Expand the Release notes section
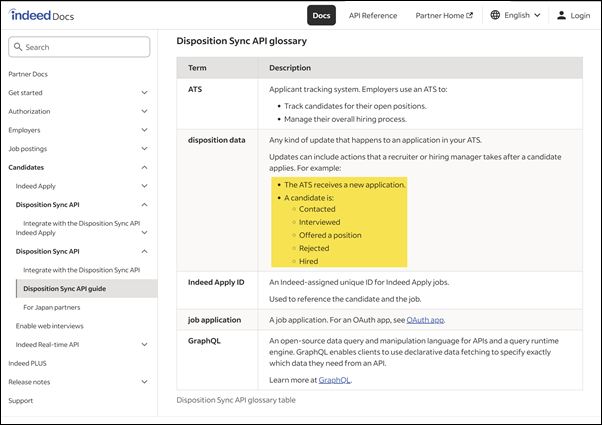This screenshot has width=602, height=425. [x=145, y=382]
